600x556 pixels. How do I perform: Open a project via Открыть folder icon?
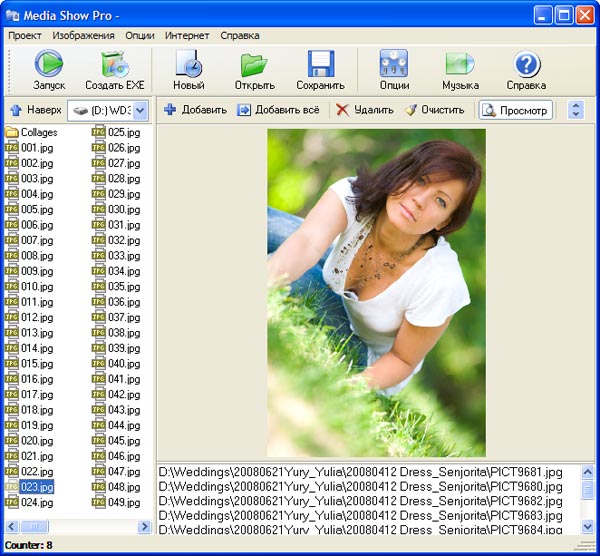[254, 69]
